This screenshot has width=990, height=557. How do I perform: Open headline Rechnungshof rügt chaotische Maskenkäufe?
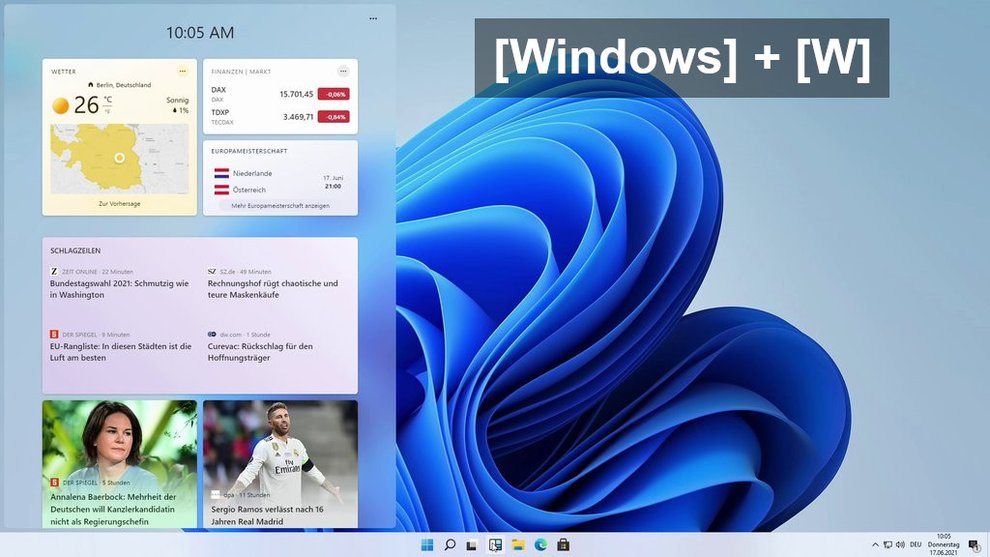[273, 289]
